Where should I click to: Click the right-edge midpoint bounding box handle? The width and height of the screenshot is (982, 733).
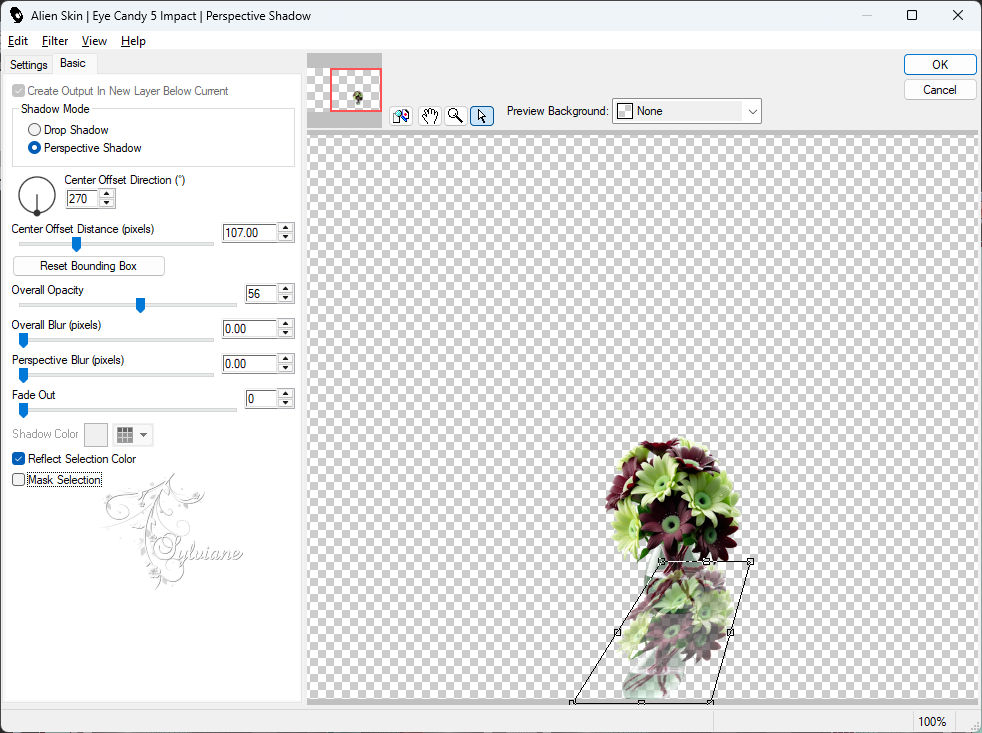coord(730,632)
